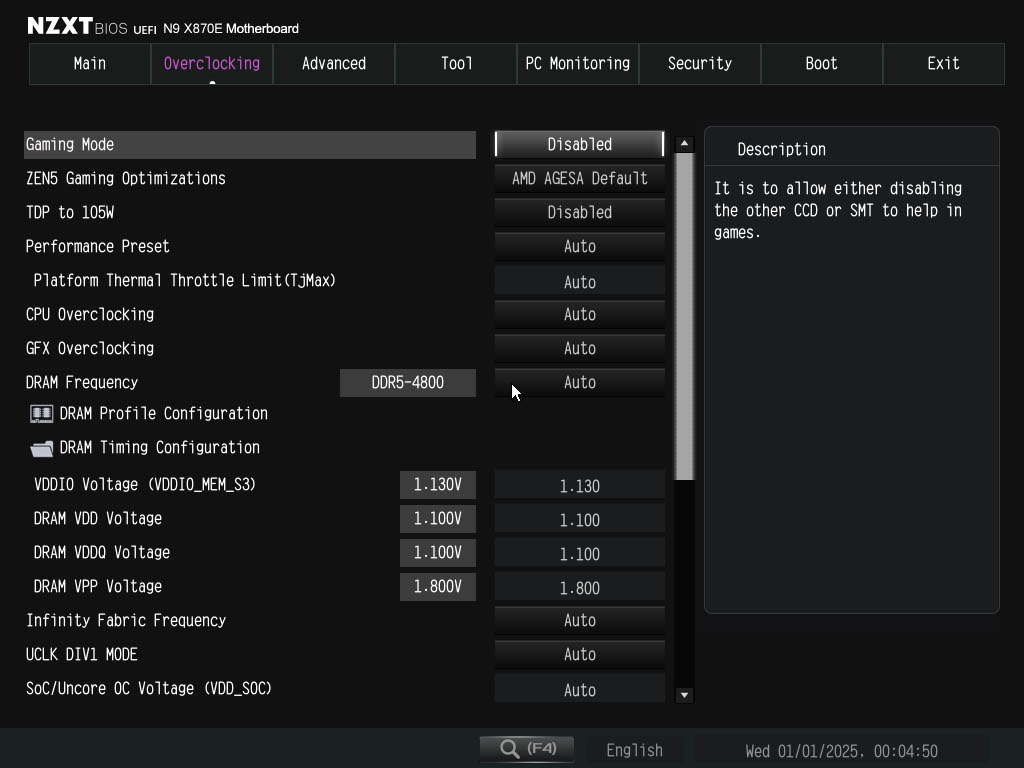Viewport: 1024px width, 768px height.
Task: Open ZEN5 Gaming Optimizations selector
Action: click(579, 178)
